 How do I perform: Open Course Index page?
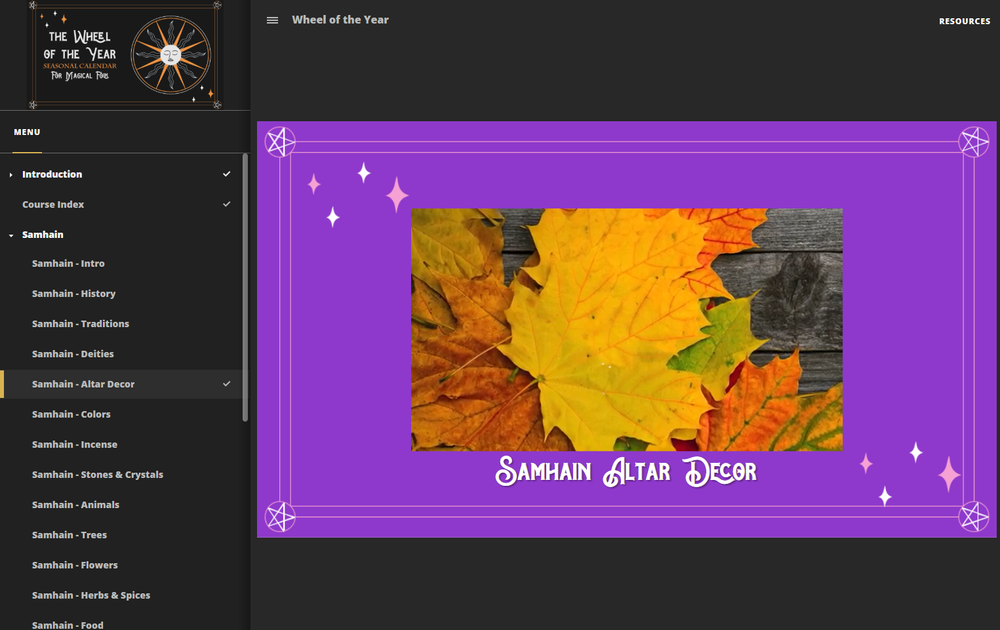click(53, 204)
